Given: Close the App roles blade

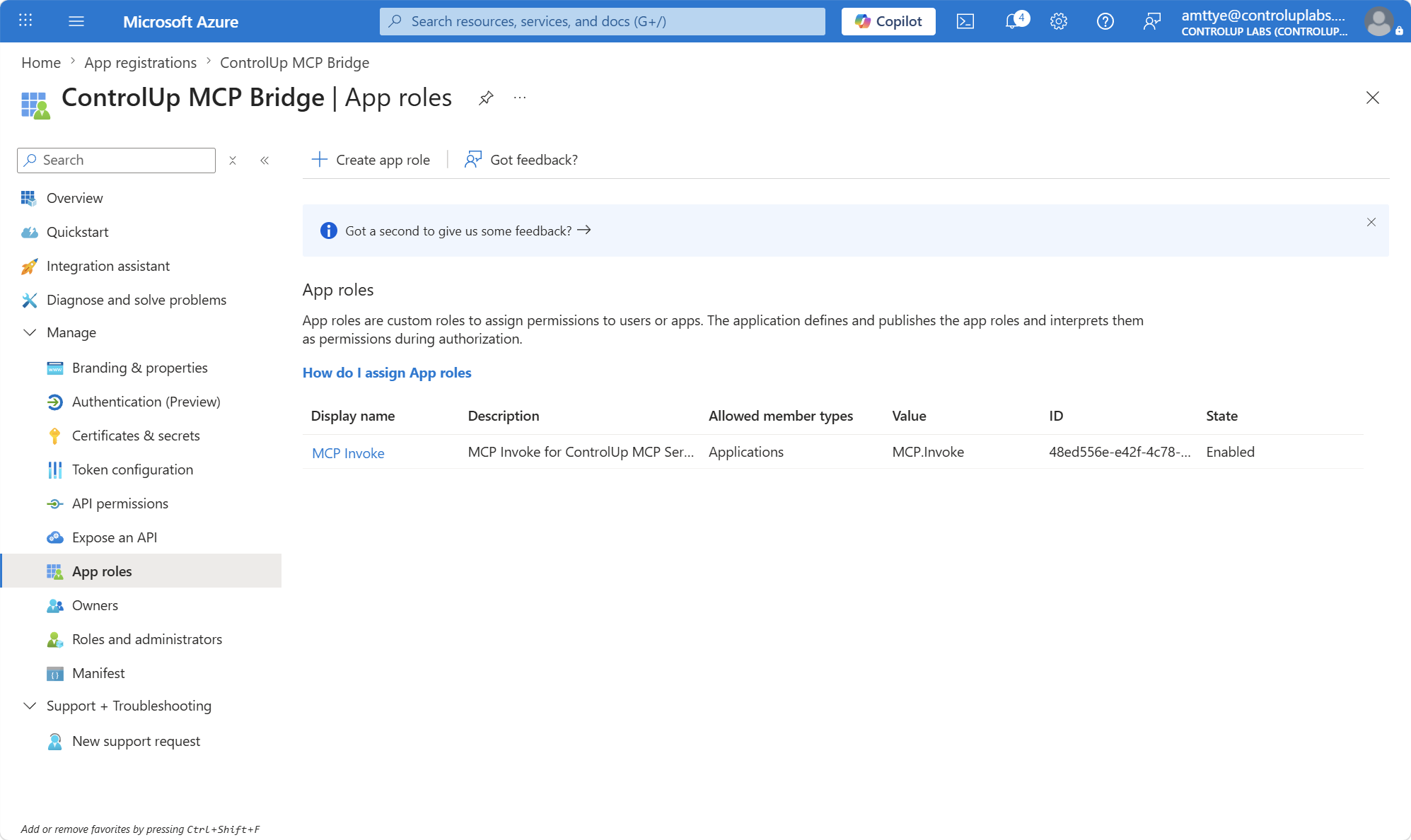Looking at the screenshot, I should [x=1373, y=98].
